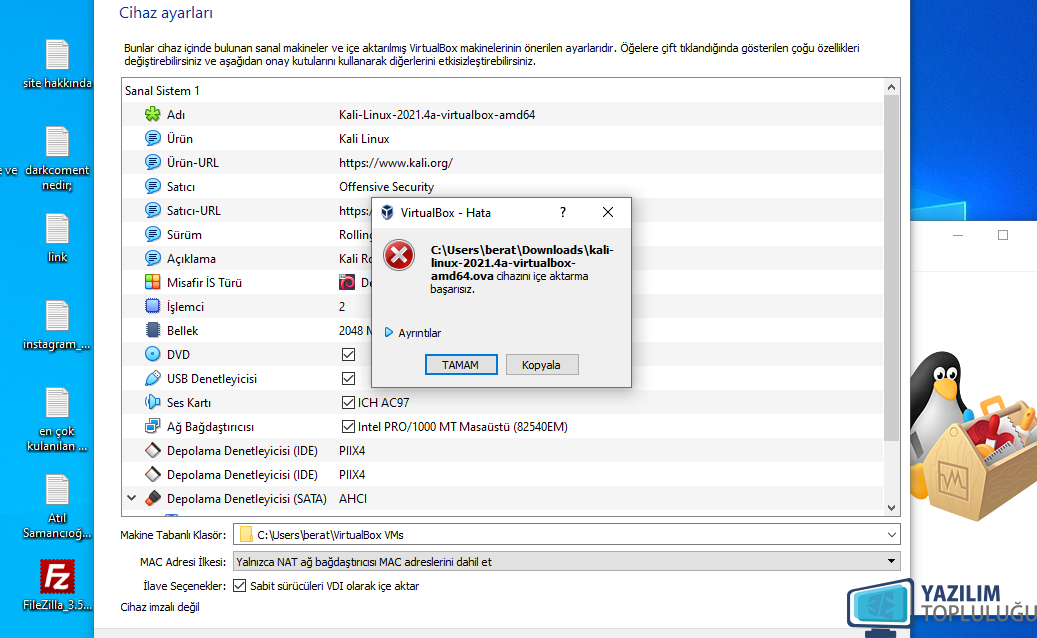Uncheck Intel PRO/1000 MT network adapter checkbox
Image resolution: width=1037 pixels, height=638 pixels.
pos(349,426)
